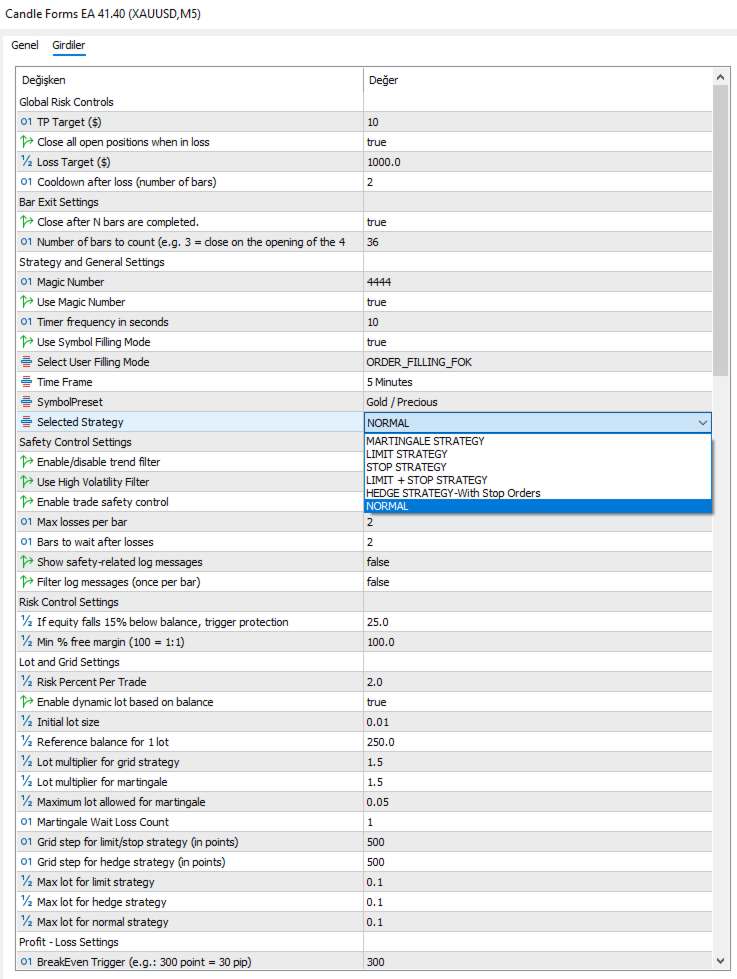The image size is (737, 979).
Task: Click the boolean arrow icon beside Use Magic Number
Action: click(26, 302)
